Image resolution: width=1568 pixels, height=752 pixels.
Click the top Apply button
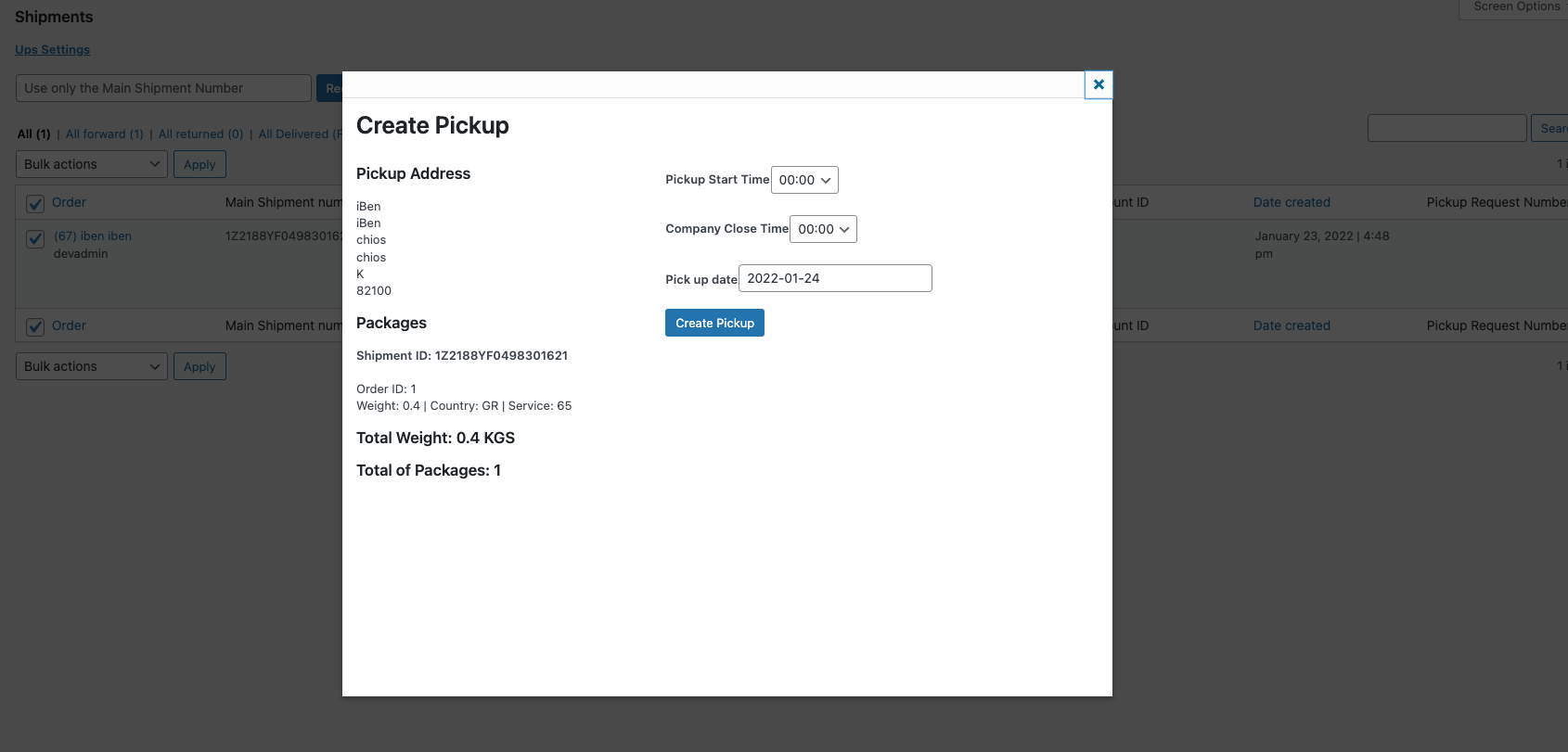point(199,164)
